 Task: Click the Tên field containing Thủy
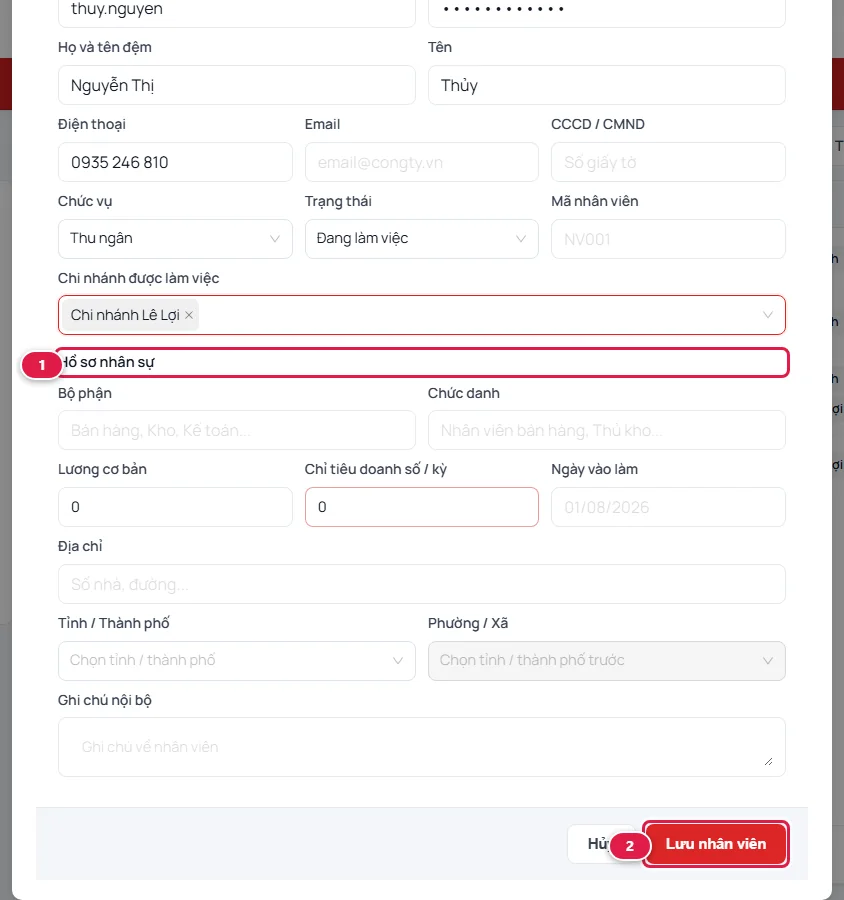click(x=606, y=85)
